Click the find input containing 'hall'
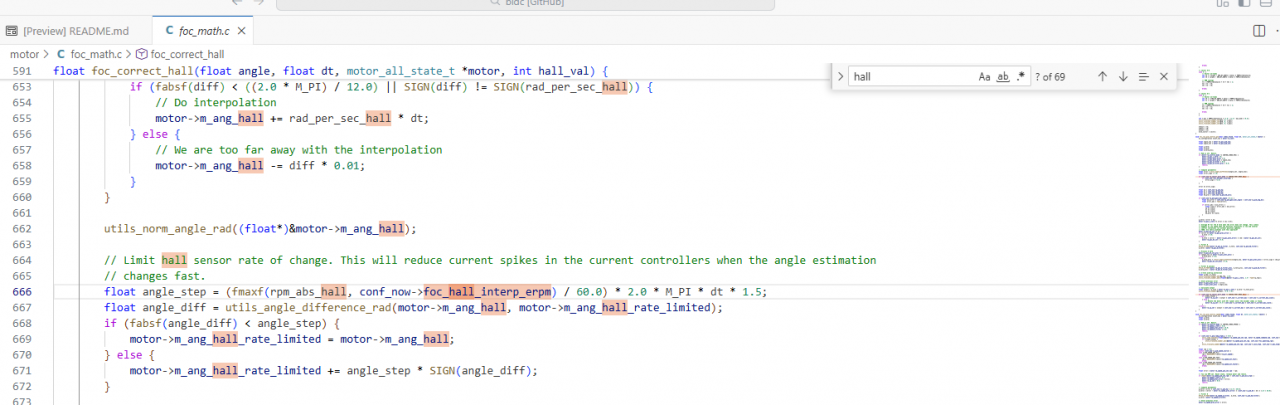 pos(910,77)
